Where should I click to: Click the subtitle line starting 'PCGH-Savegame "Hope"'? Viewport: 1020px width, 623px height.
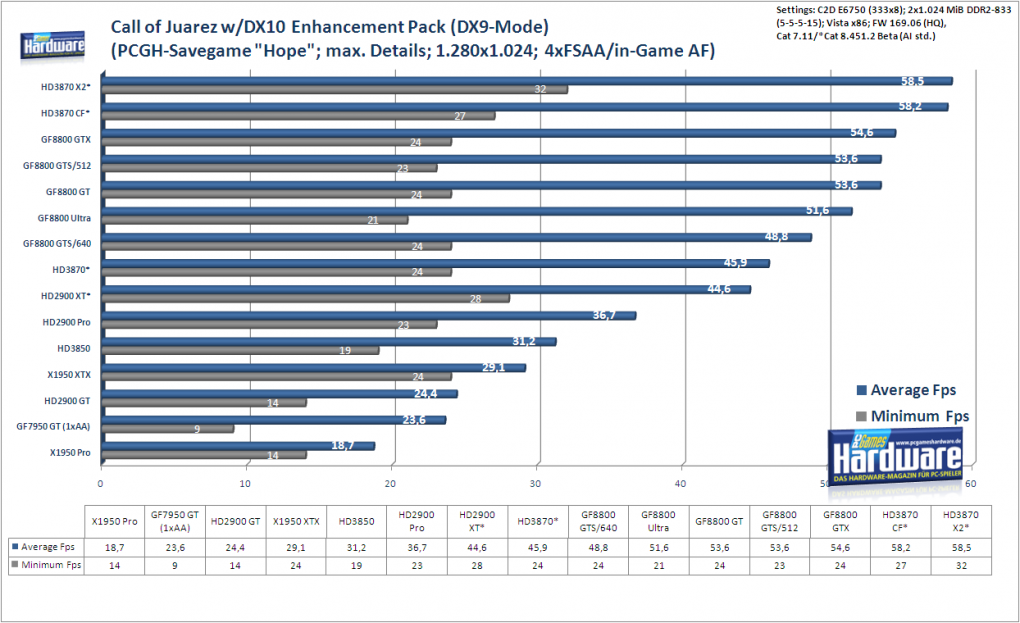(412, 51)
